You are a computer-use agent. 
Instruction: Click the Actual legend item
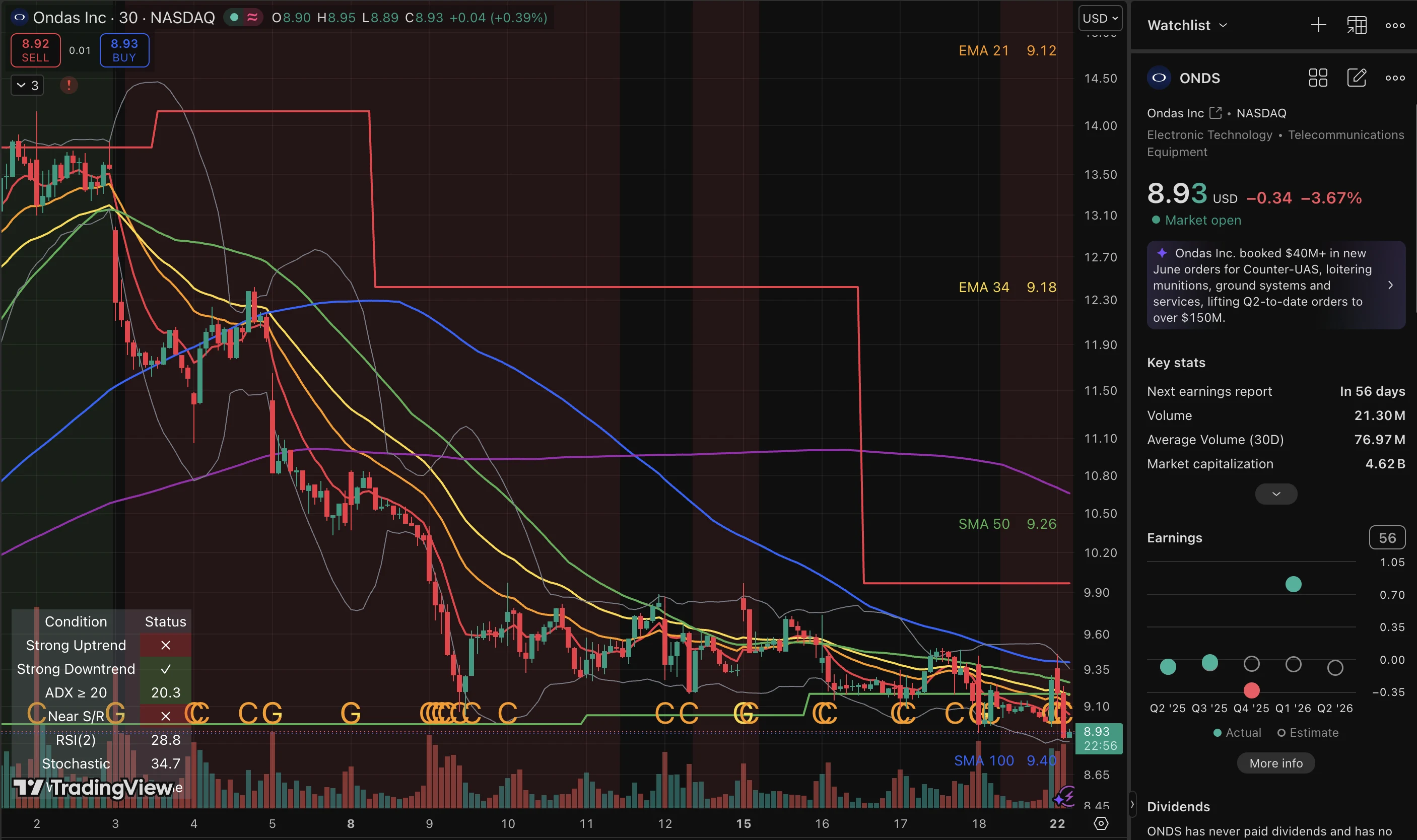(x=1237, y=732)
